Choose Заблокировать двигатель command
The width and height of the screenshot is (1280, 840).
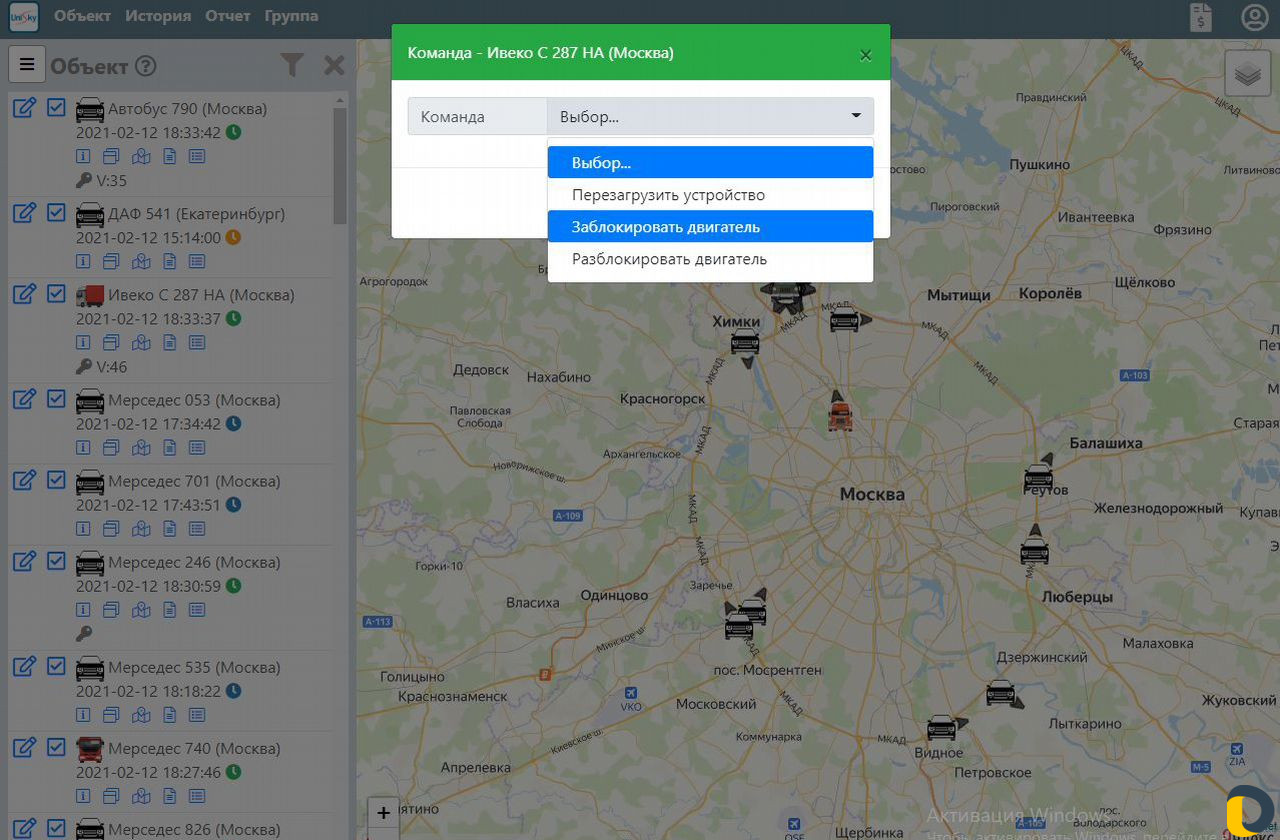point(710,226)
